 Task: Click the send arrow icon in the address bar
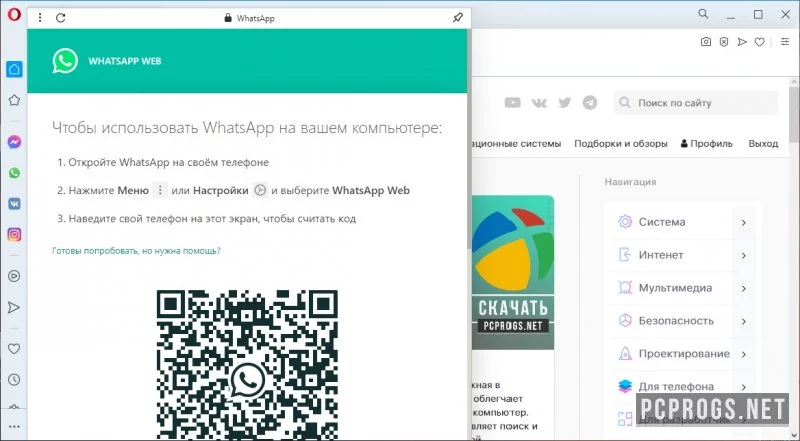(x=742, y=42)
